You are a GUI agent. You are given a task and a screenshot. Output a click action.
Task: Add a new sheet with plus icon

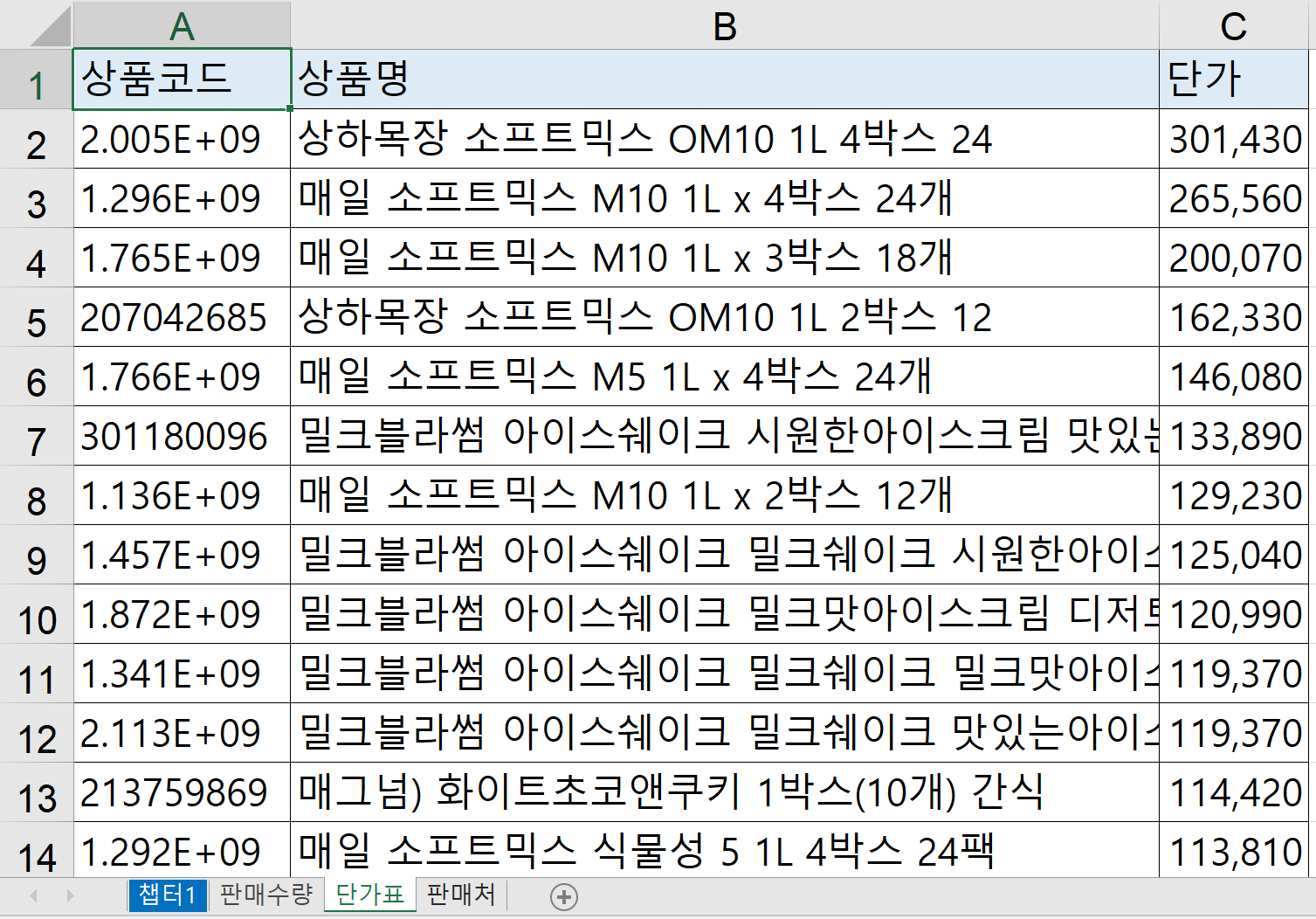click(564, 897)
